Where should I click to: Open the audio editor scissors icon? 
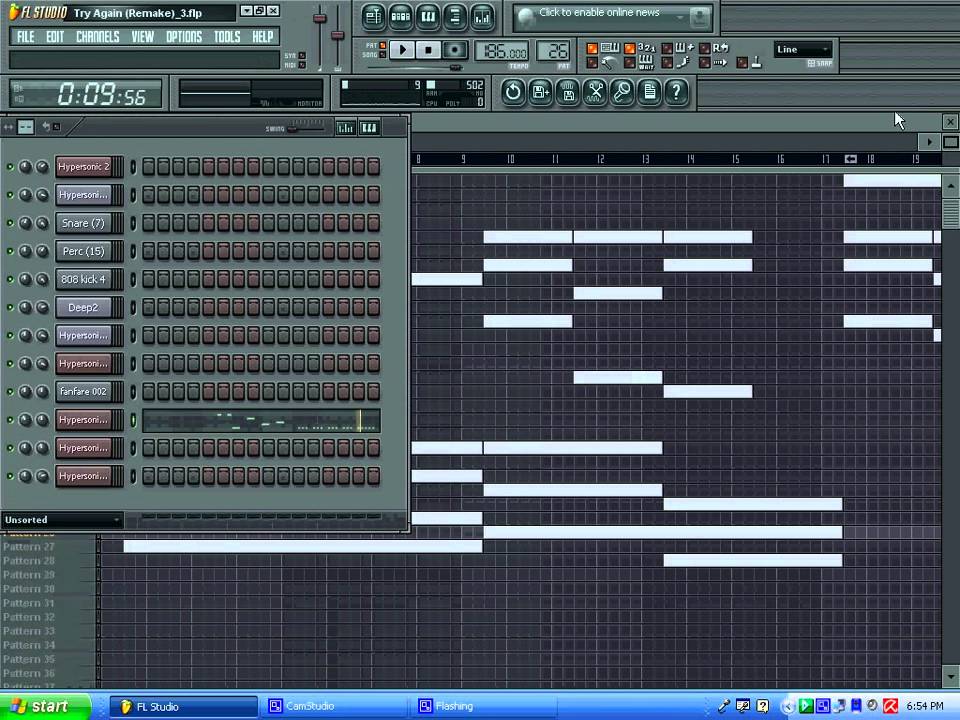[x=595, y=92]
